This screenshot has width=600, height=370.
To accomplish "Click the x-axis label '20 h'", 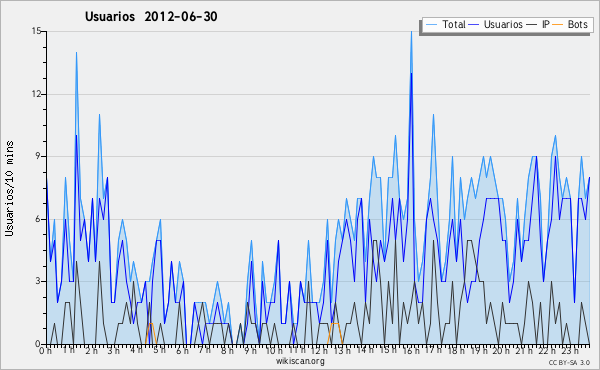I will point(501,350).
